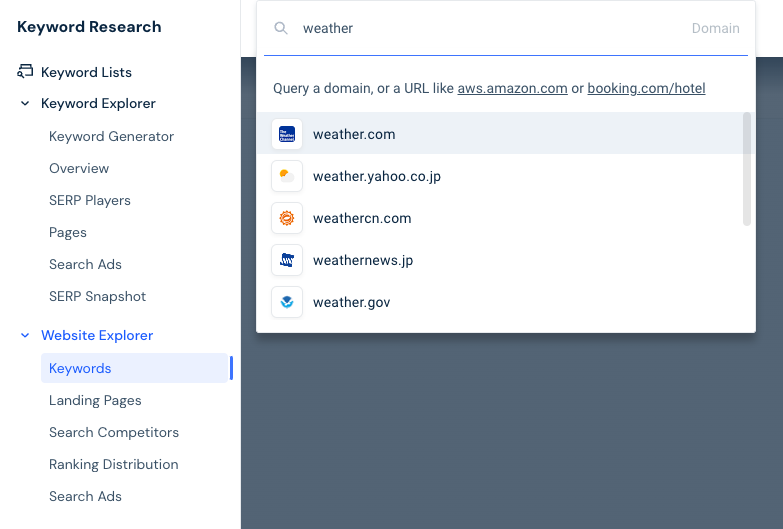Image resolution: width=783 pixels, height=529 pixels.
Task: Open the Domain type selector
Action: [x=715, y=28]
